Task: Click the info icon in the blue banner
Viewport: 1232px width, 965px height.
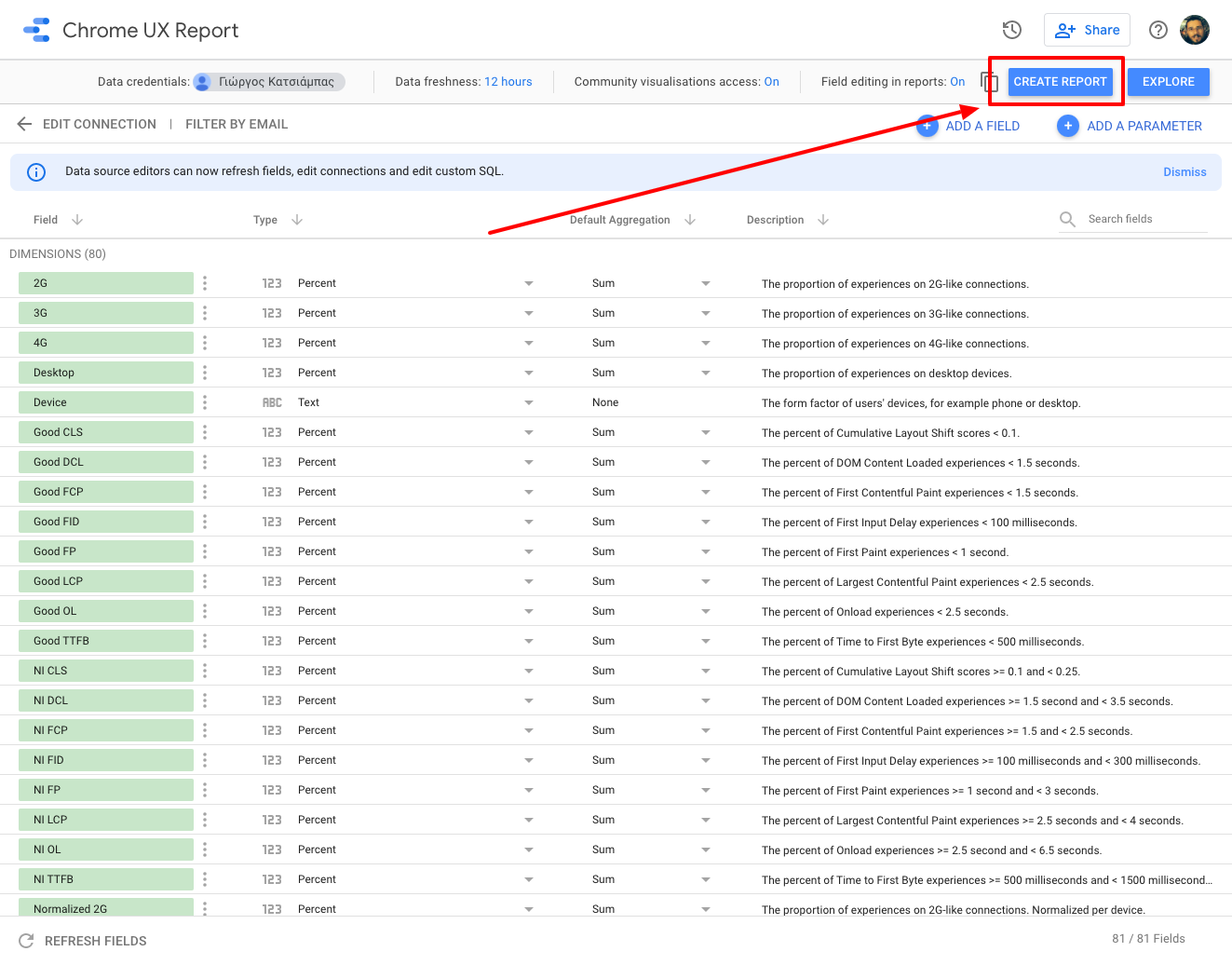Action: [x=36, y=171]
